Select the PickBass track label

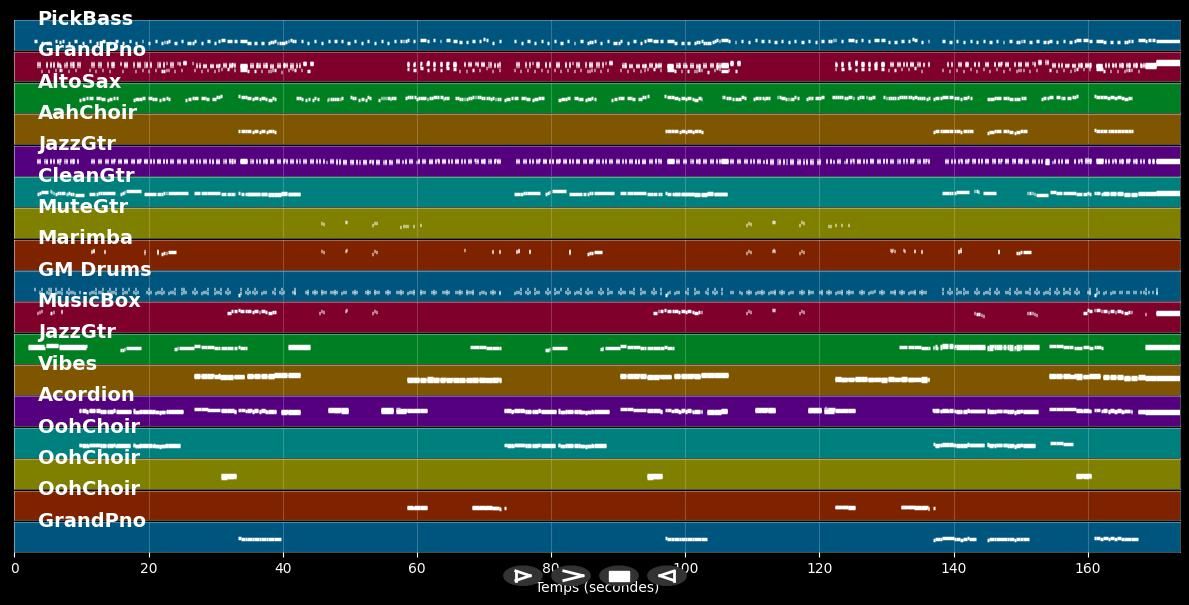85,19
